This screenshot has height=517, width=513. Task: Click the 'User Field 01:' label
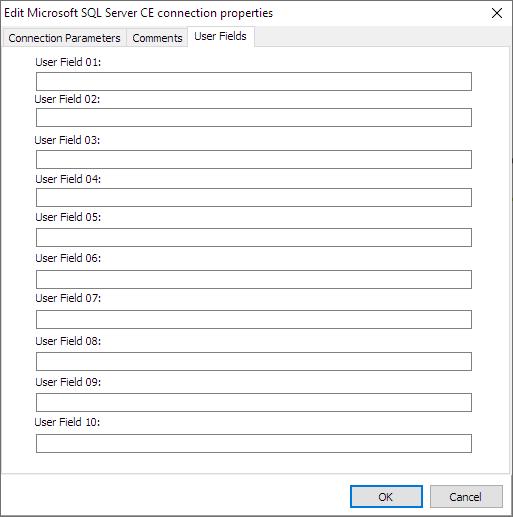(x=68, y=62)
